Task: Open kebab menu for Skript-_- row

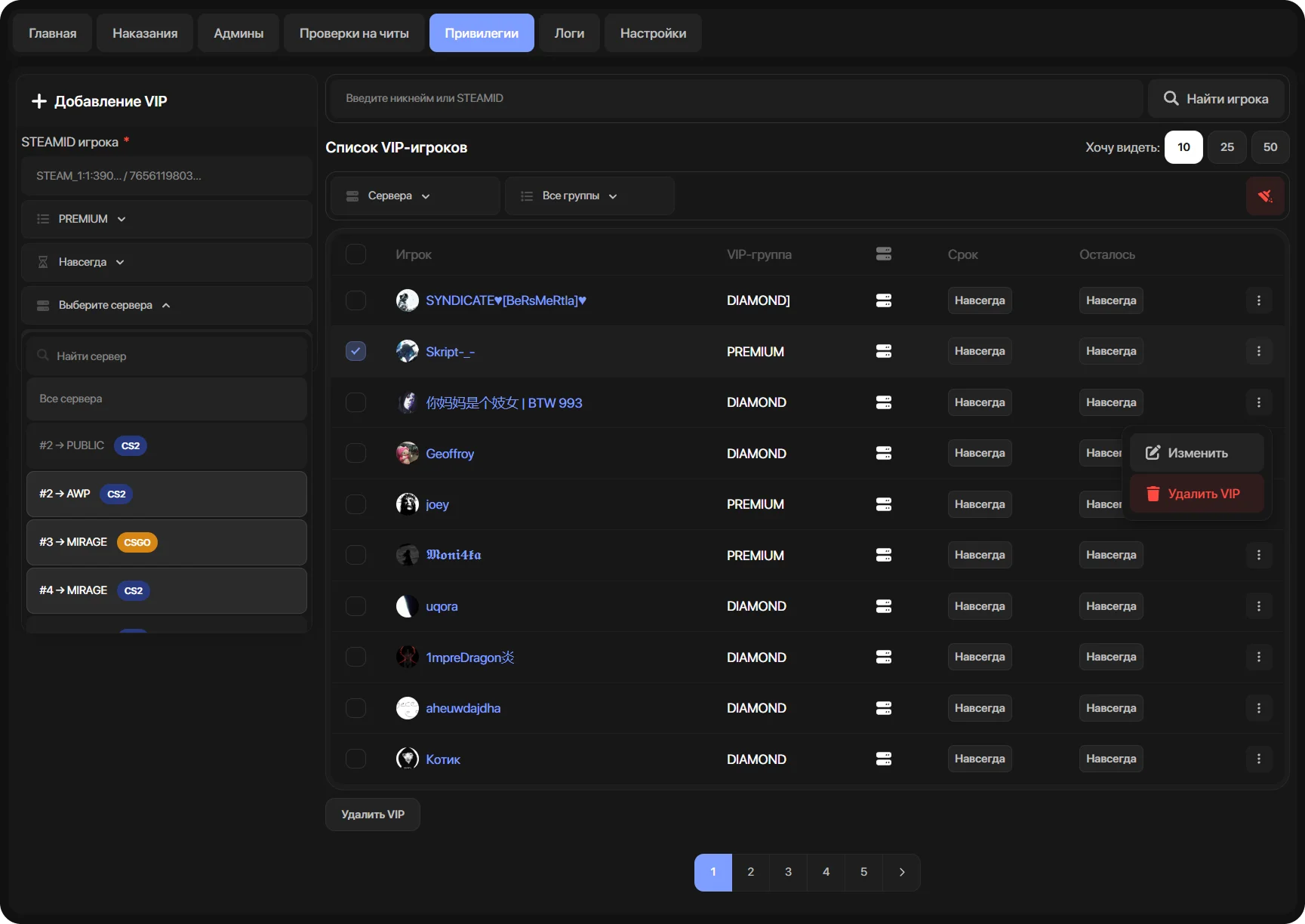Action: coord(1258,351)
